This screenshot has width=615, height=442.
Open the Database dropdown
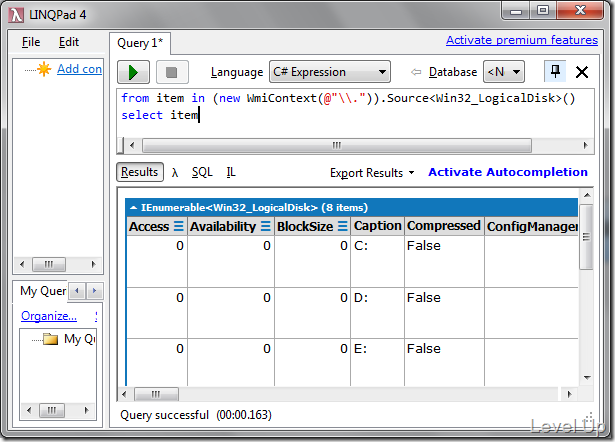point(504,72)
